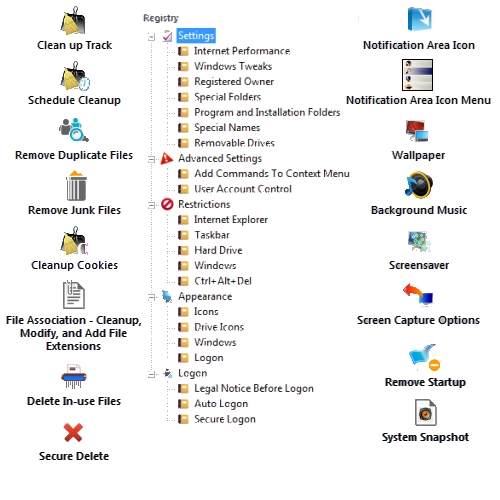The width and height of the screenshot is (500, 500).
Task: Click the Advanced Settings warning triangle icon
Action: (x=167, y=158)
